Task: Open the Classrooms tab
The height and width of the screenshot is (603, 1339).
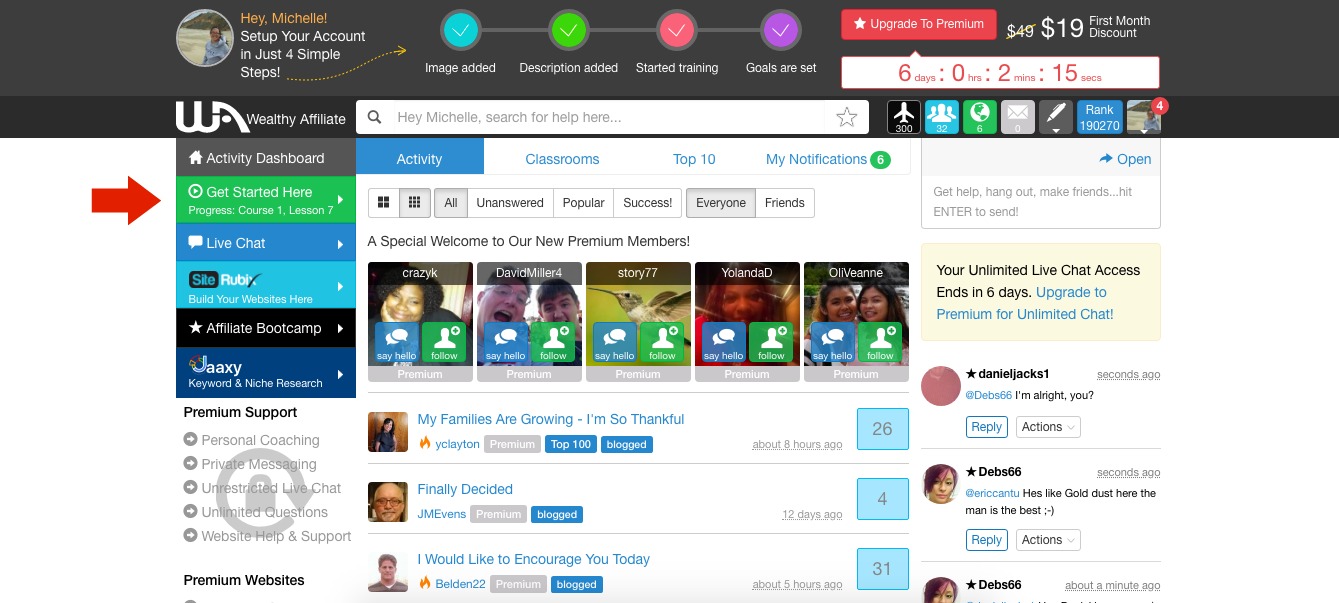Action: 562,159
